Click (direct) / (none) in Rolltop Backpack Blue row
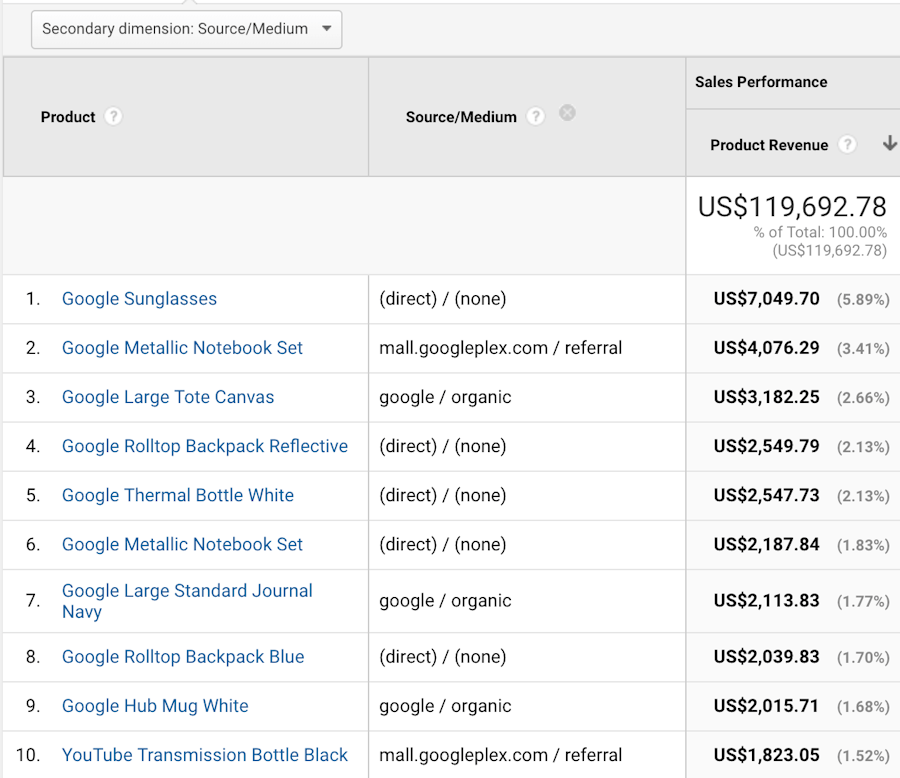This screenshot has width=900, height=778. pos(443,657)
